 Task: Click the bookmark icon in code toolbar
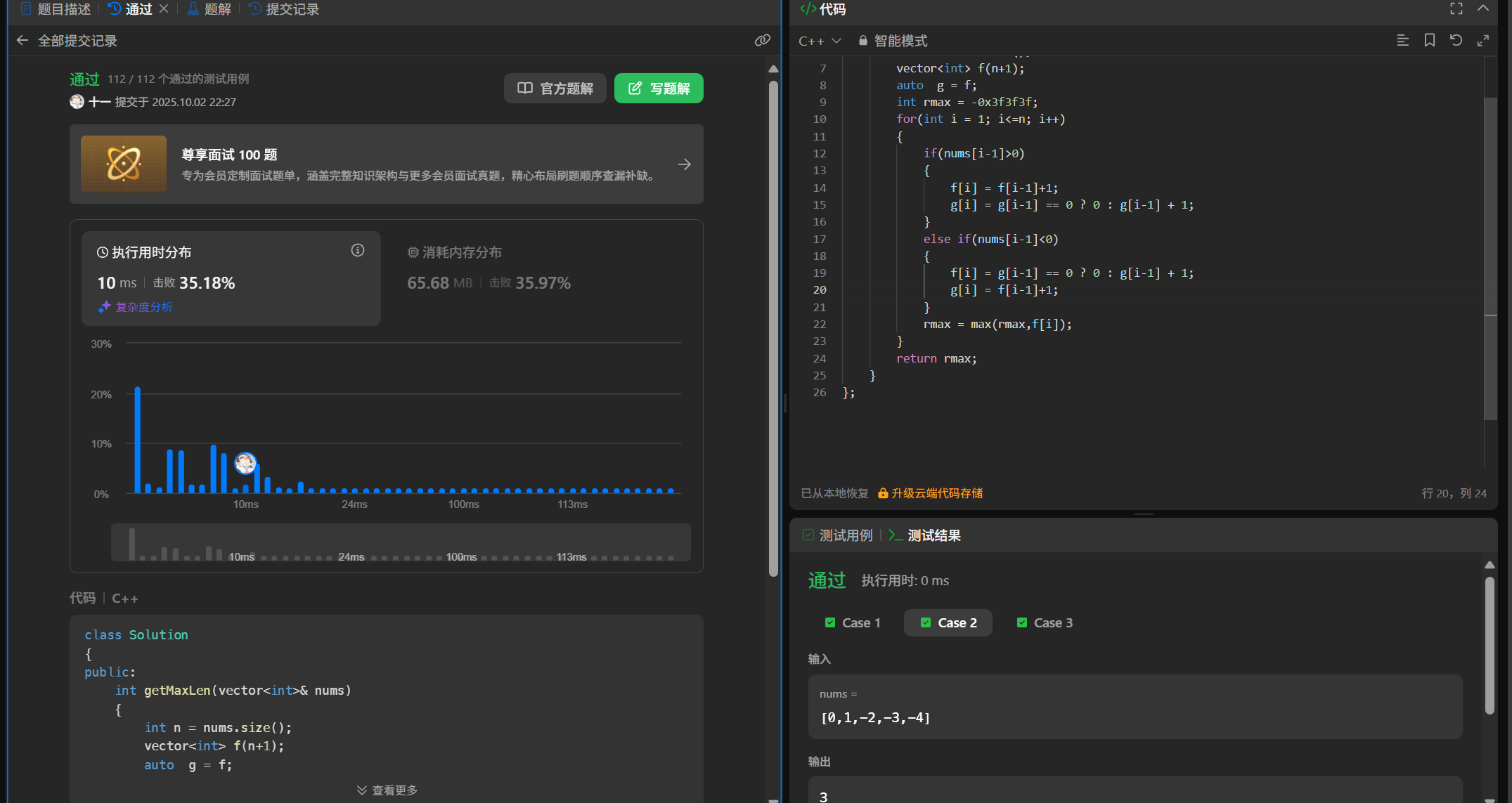tap(1429, 41)
